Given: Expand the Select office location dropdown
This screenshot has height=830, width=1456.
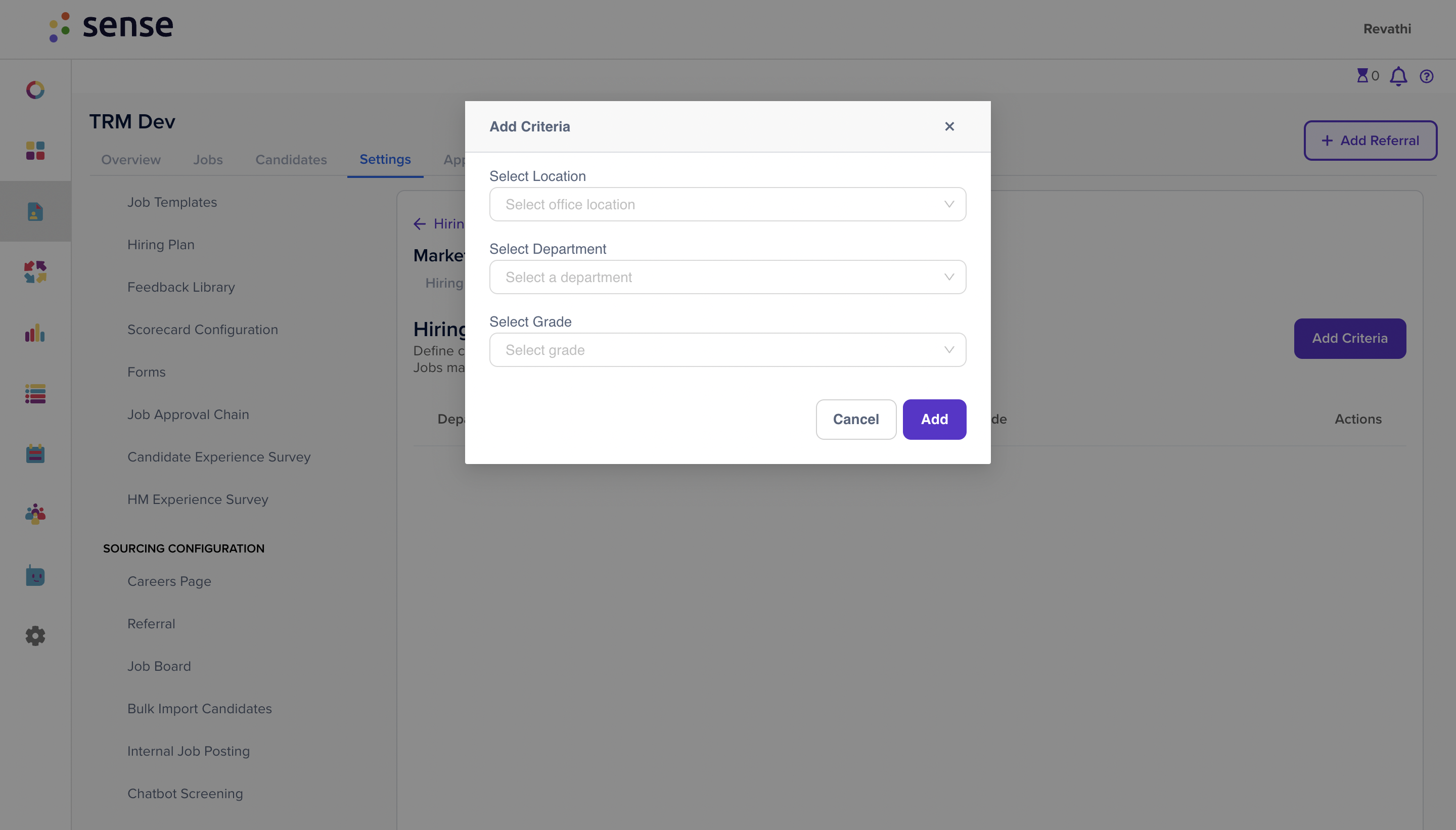Looking at the screenshot, I should (727, 204).
